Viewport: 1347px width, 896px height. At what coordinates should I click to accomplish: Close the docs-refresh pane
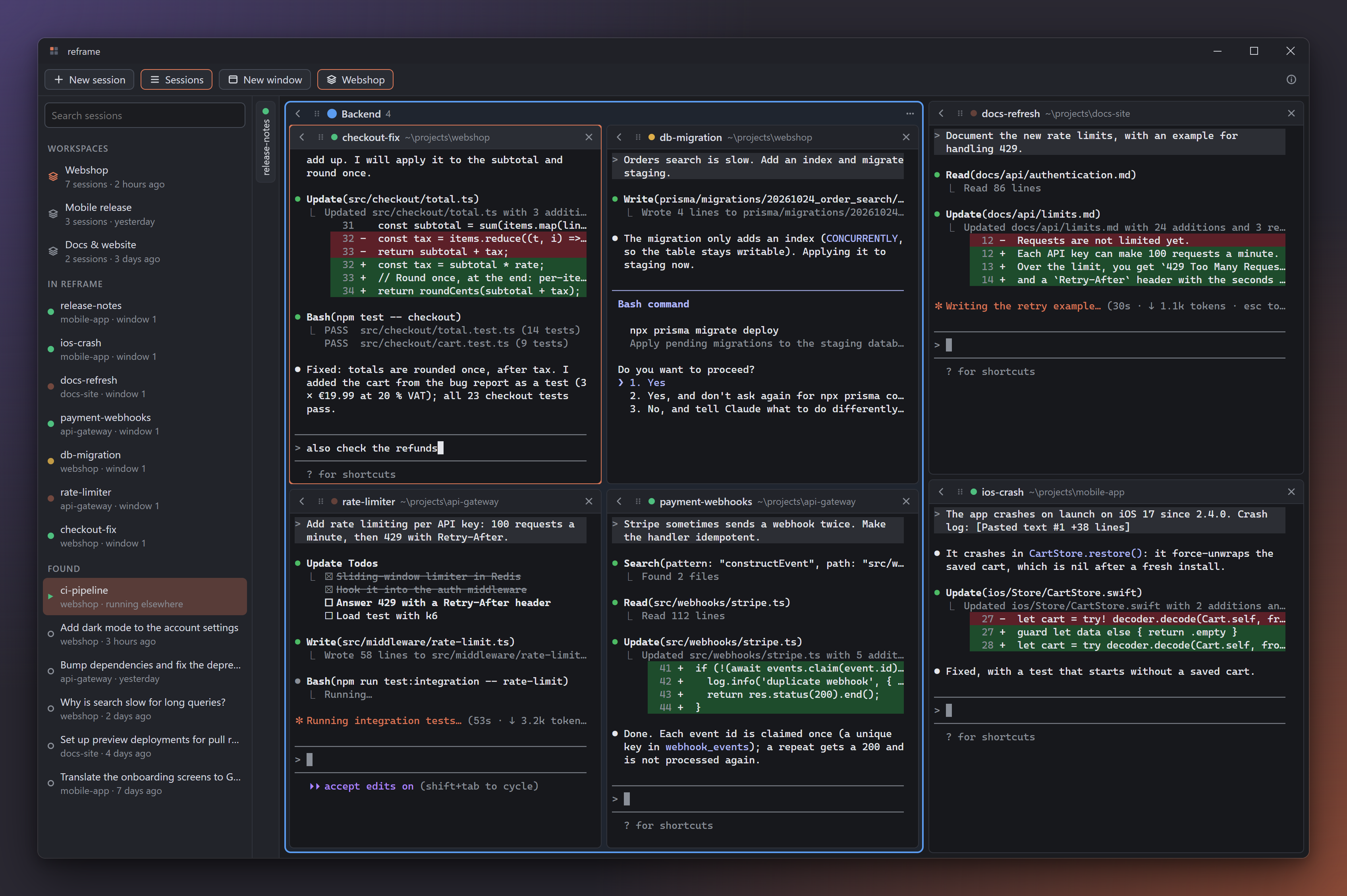(x=1291, y=113)
